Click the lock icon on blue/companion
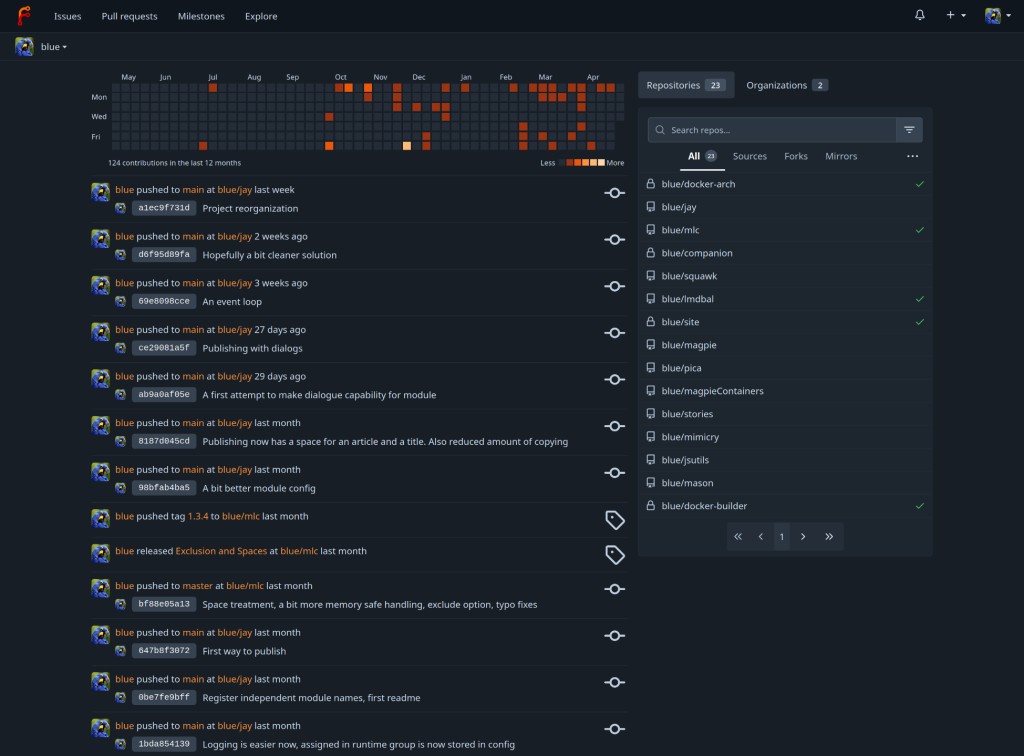 pos(651,253)
